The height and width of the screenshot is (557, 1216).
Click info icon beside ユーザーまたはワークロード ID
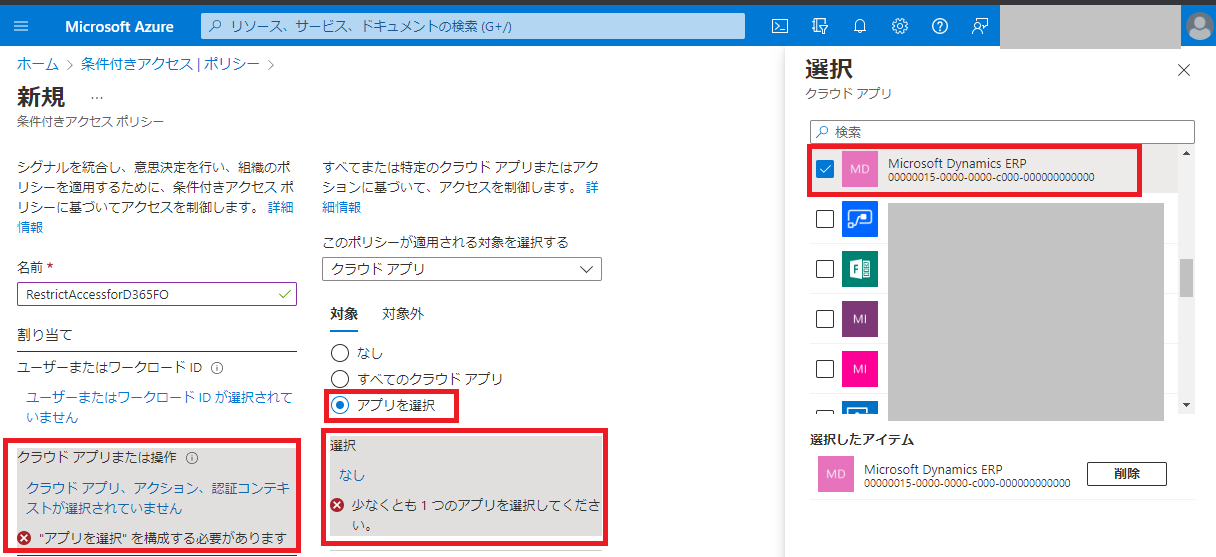pyautogui.click(x=217, y=368)
